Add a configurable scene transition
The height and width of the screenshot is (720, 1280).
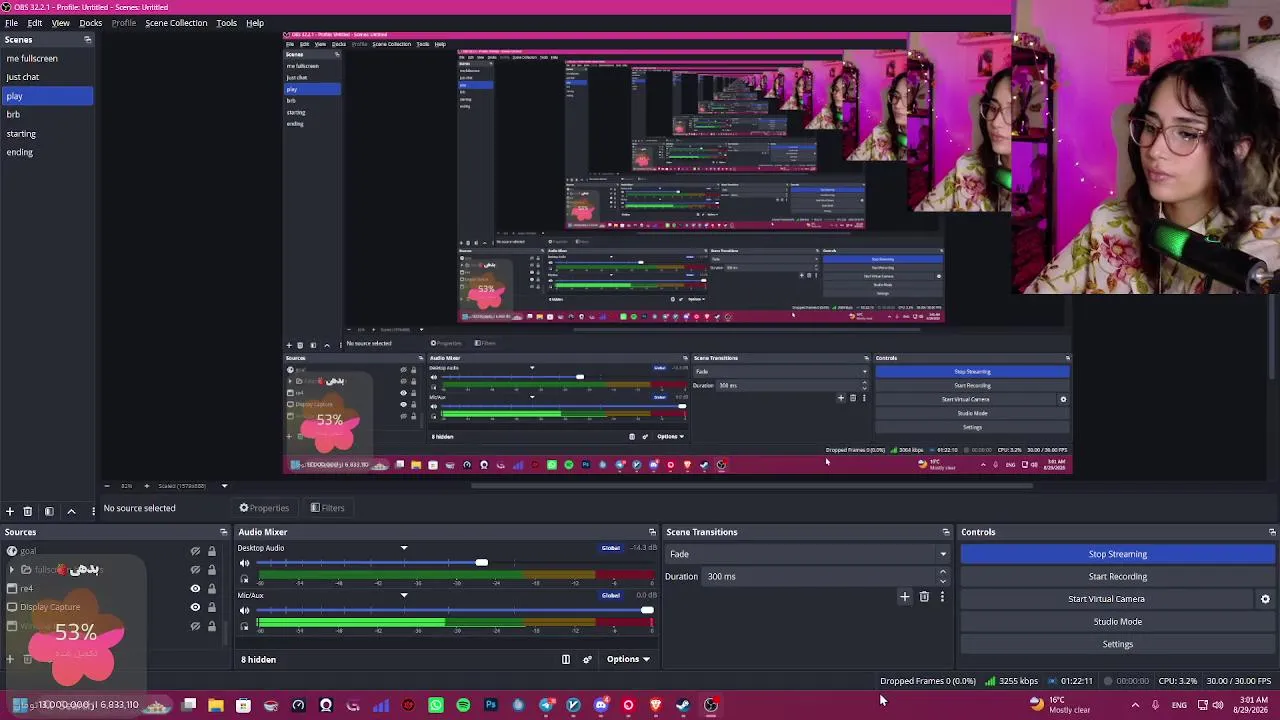point(905,597)
